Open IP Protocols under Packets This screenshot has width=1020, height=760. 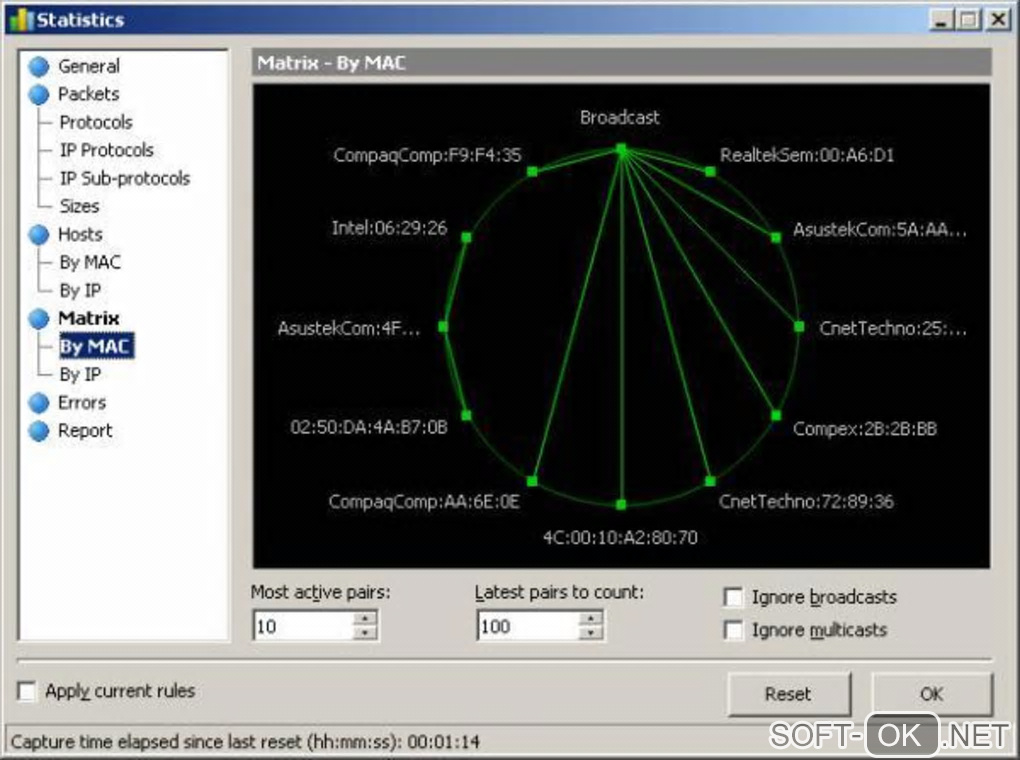tap(107, 150)
